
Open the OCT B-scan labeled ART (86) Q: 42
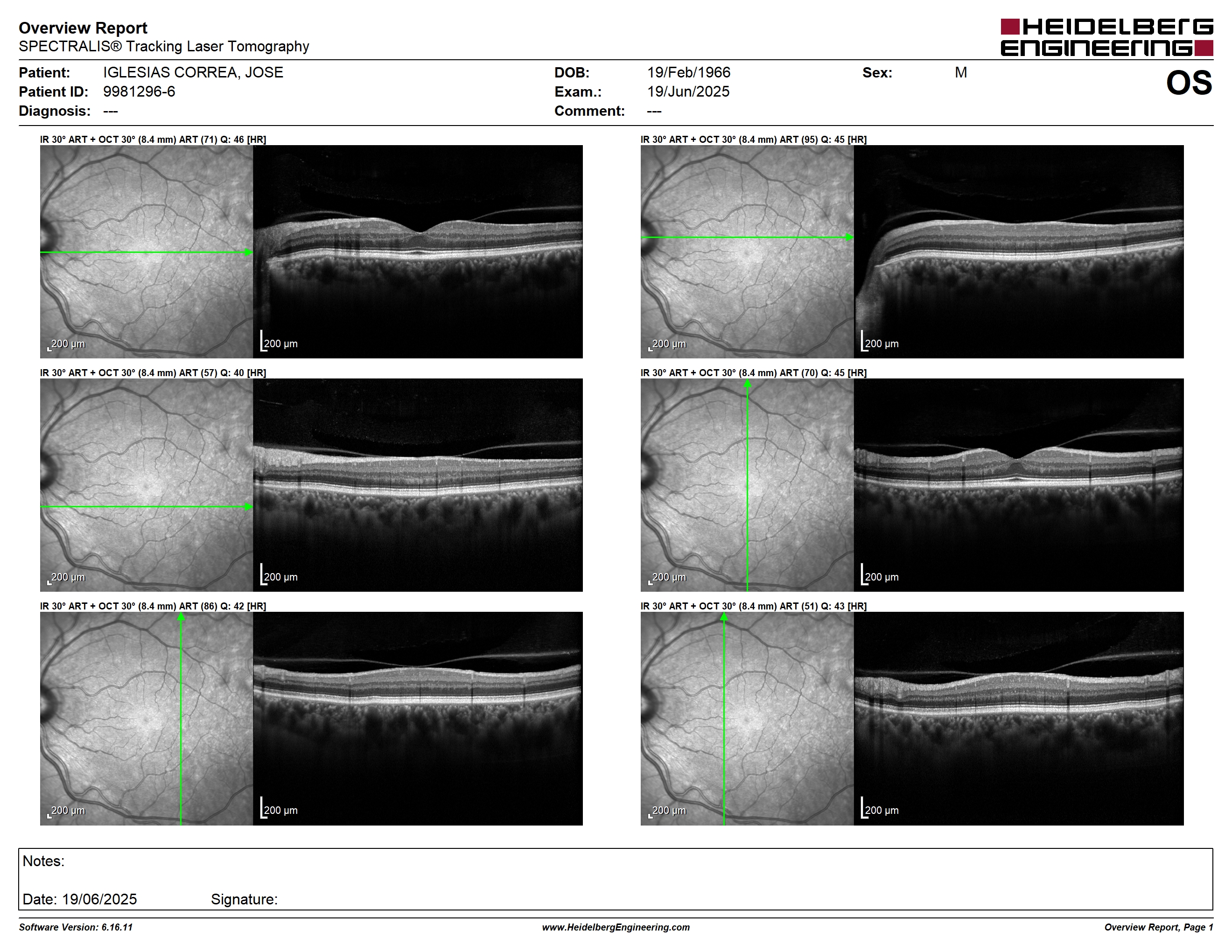(x=418, y=719)
